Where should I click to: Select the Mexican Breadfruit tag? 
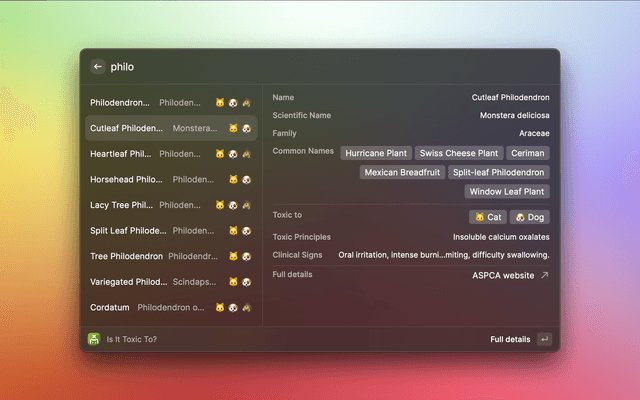point(400,172)
